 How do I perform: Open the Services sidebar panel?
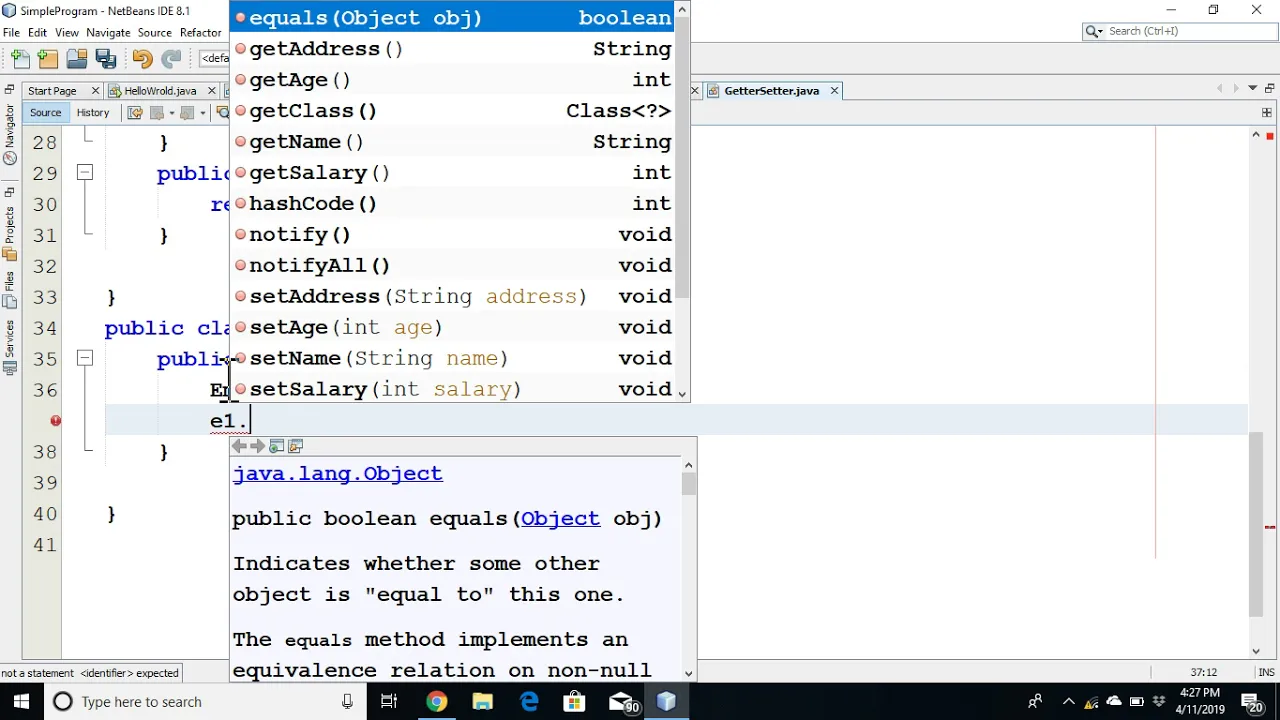(x=9, y=347)
